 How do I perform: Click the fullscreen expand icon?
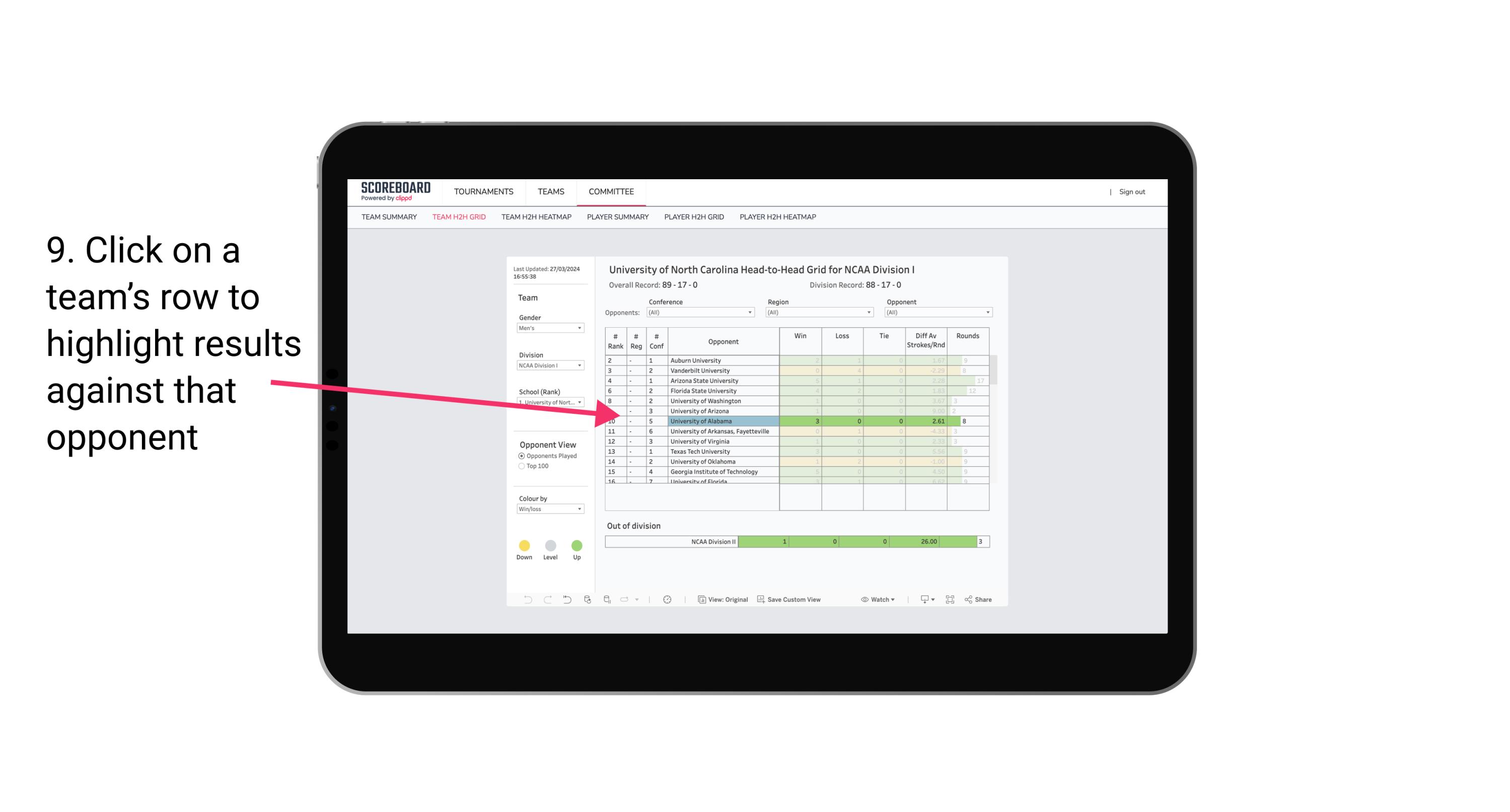pos(950,600)
